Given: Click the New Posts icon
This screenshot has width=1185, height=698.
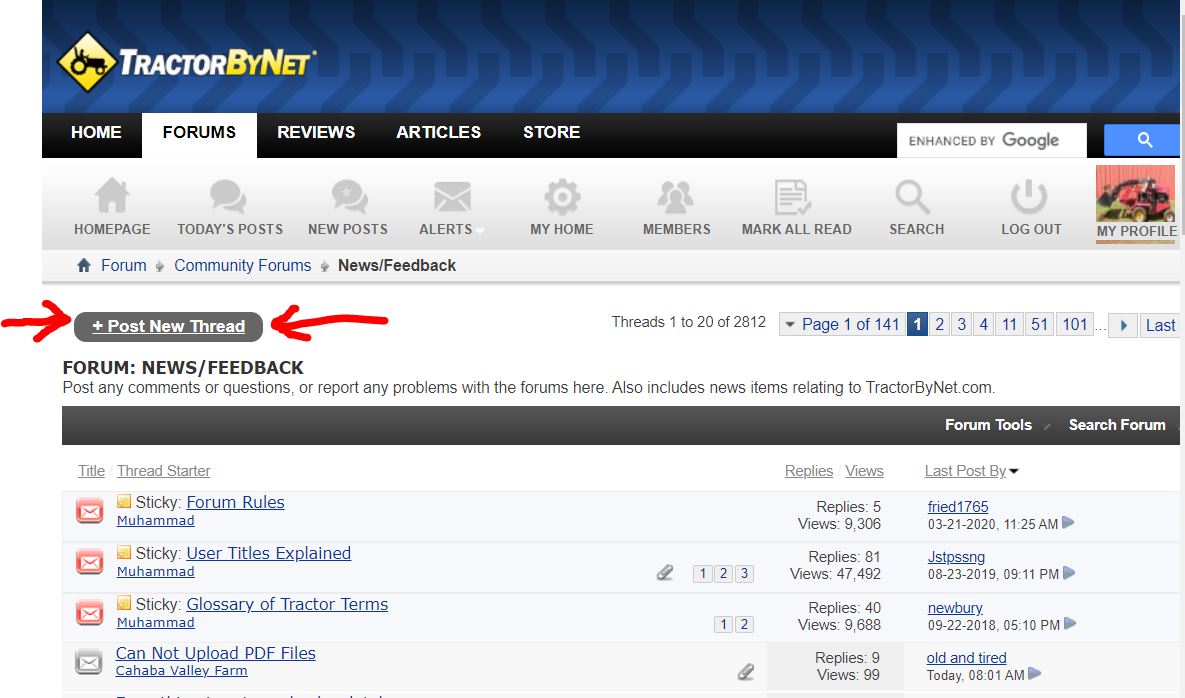Looking at the screenshot, I should pyautogui.click(x=347, y=198).
